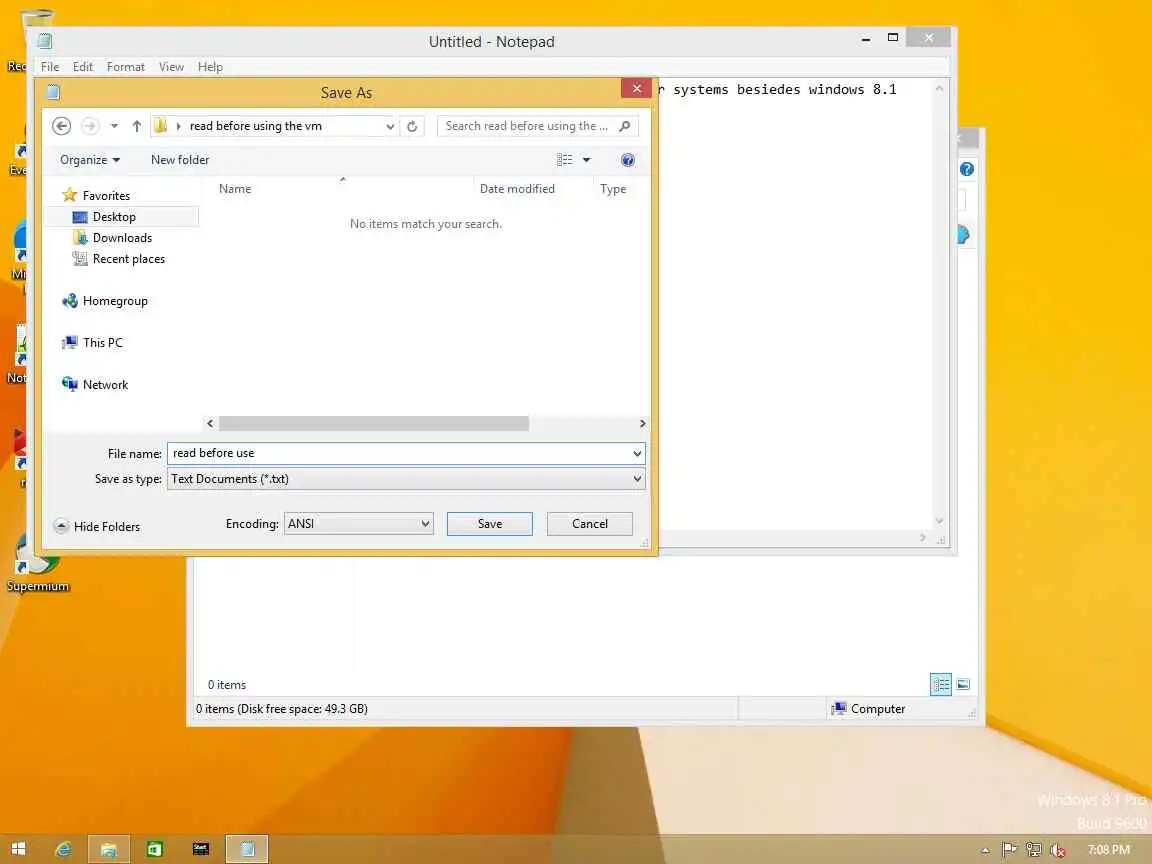Open Notepad's Edit menu
This screenshot has width=1152, height=864.
(x=82, y=67)
